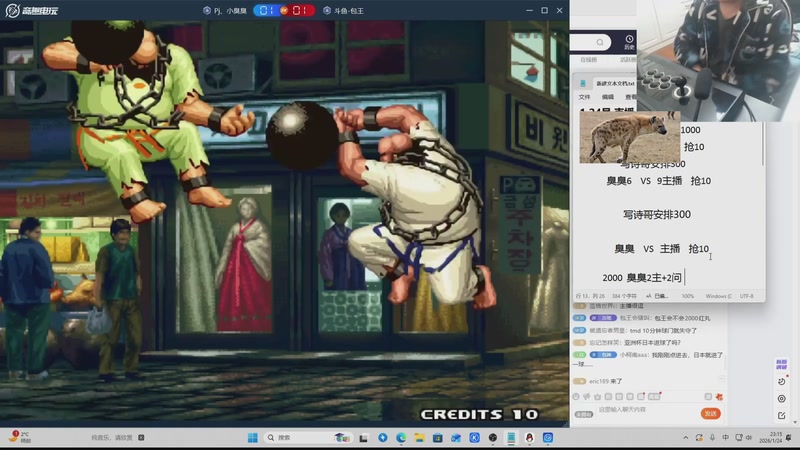
Task: Show hidden system tray icons chevron
Action: (x=686, y=438)
